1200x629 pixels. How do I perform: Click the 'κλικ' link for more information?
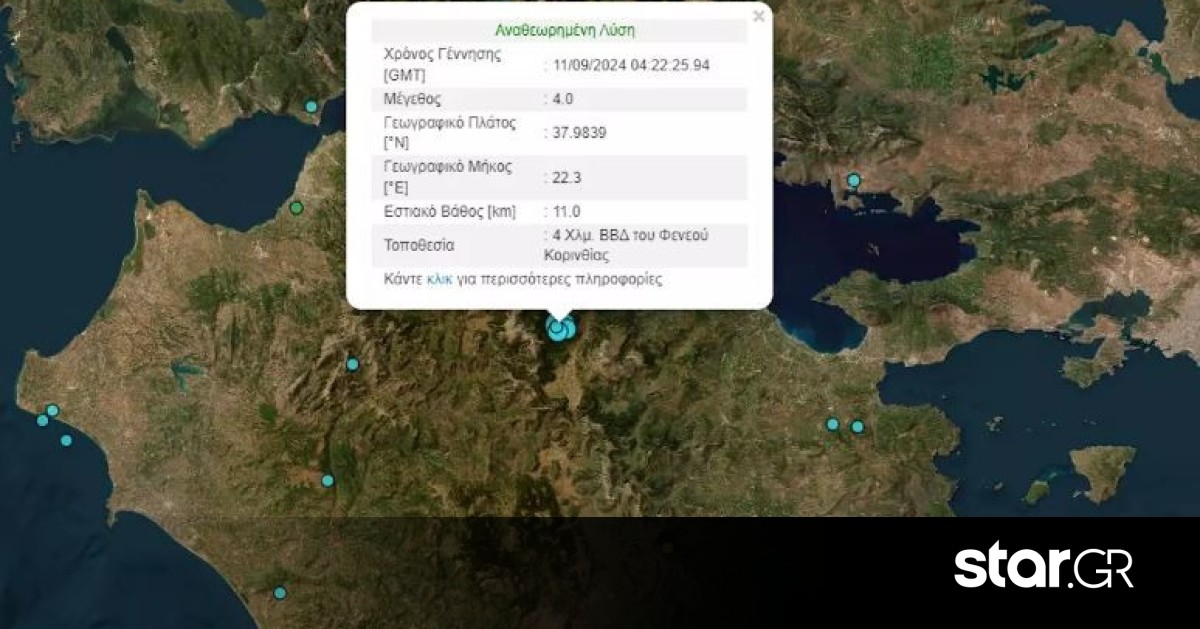(439, 279)
